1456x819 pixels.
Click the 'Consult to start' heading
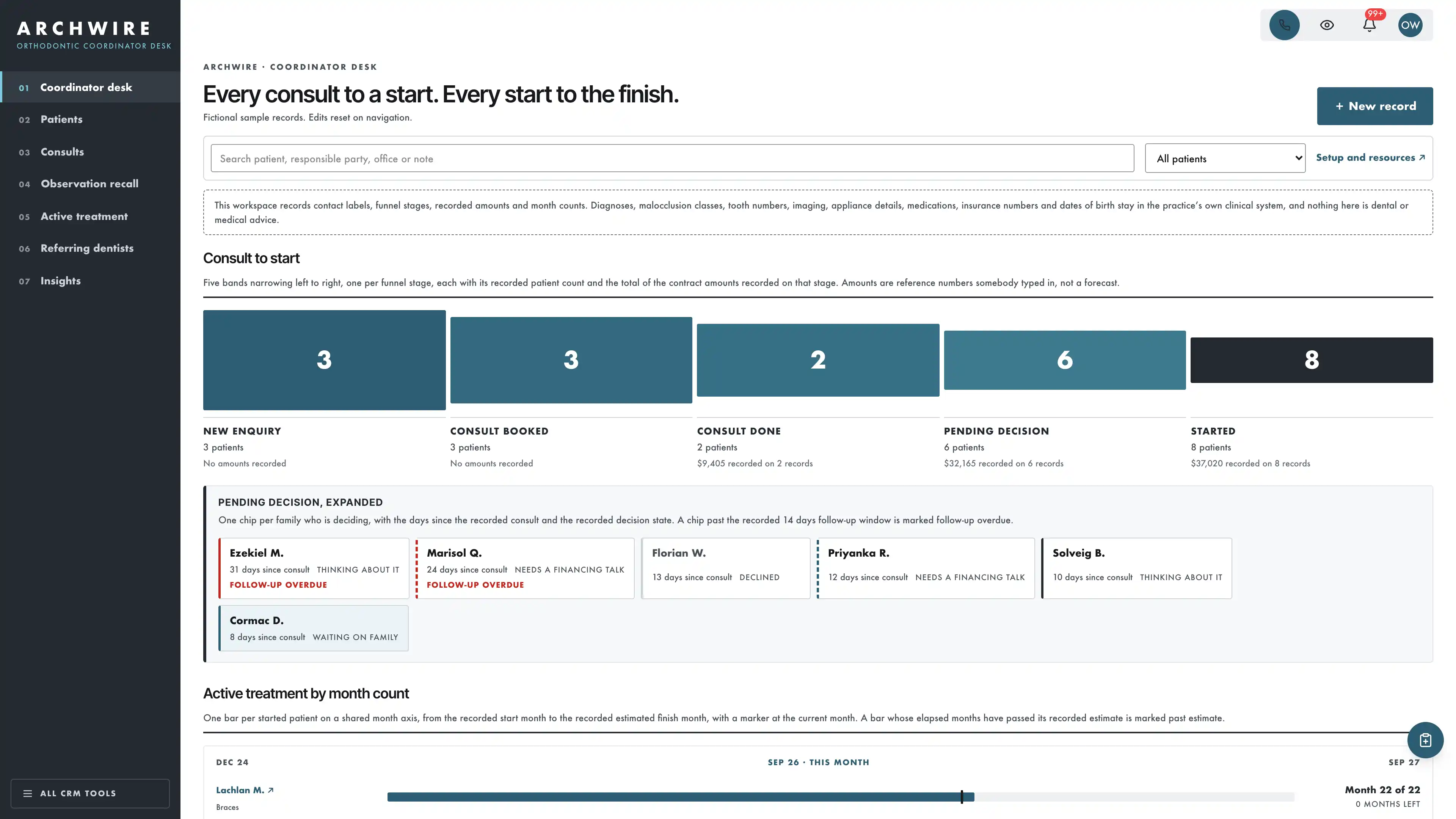click(251, 258)
